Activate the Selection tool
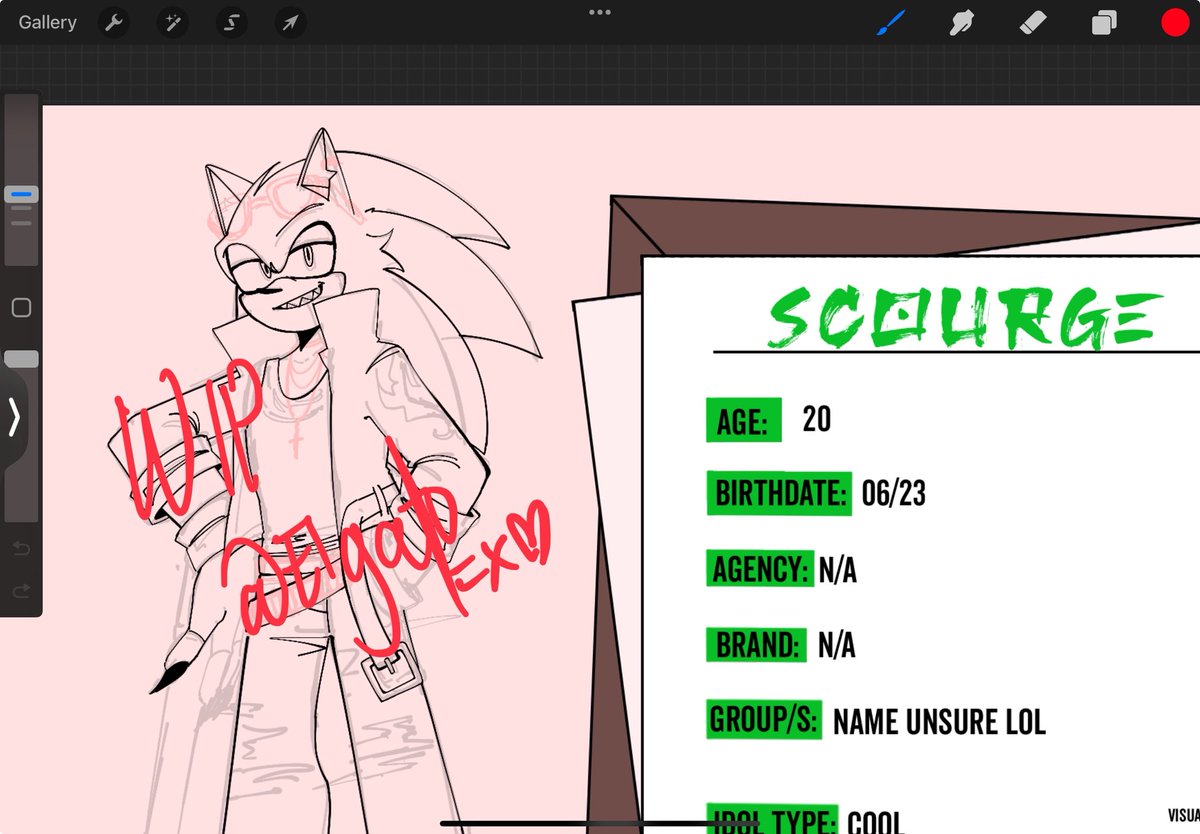 tap(232, 22)
